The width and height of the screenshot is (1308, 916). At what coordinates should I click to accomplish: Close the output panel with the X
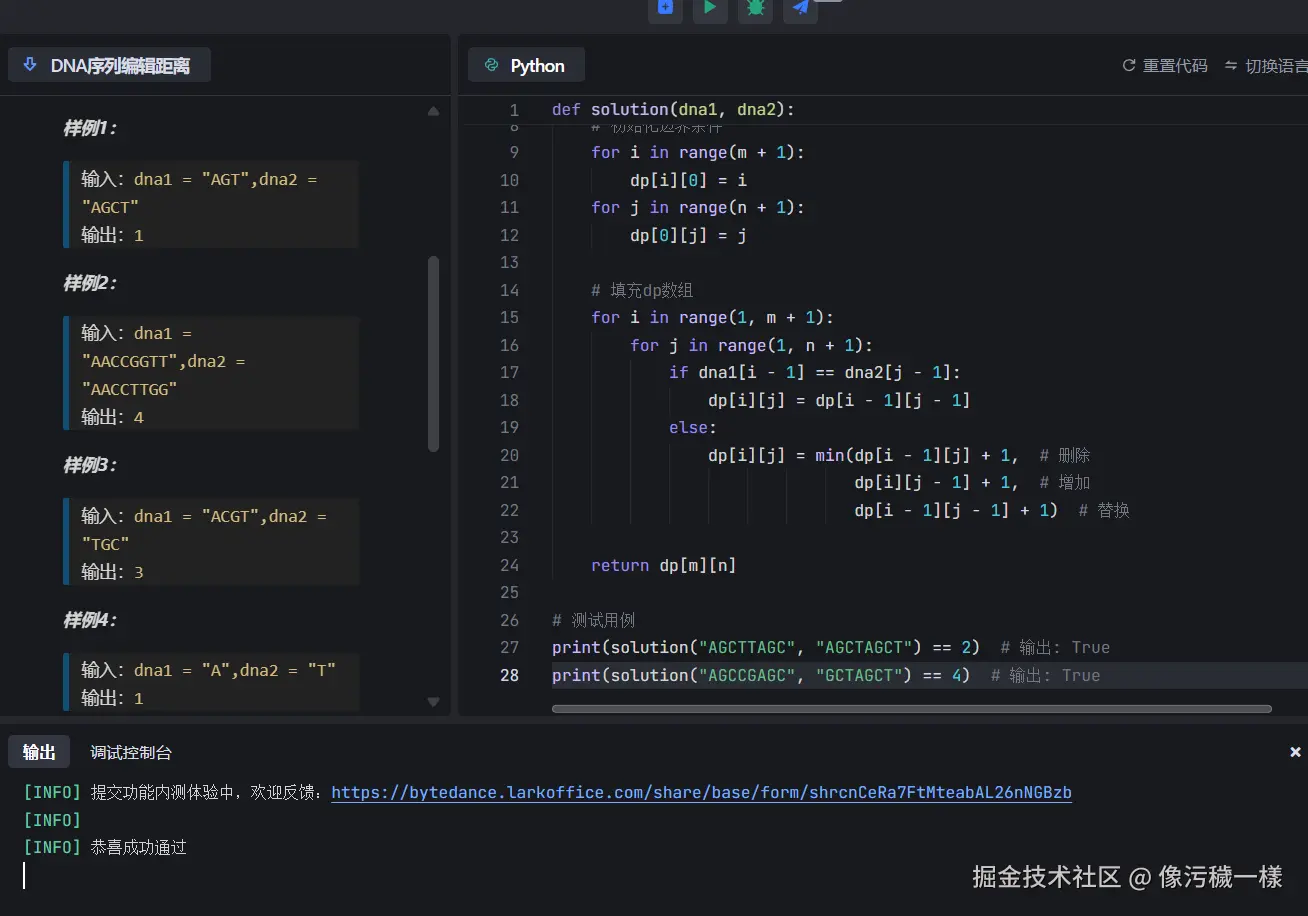tap(1295, 752)
